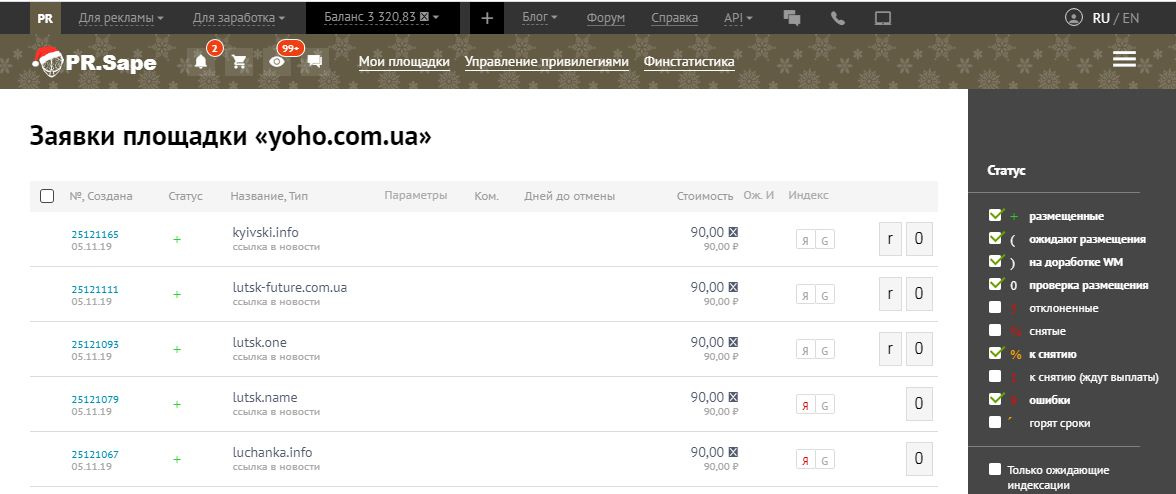Select the 'PR' tab in top bar
Screen dimensions: 1176x494
(45, 18)
